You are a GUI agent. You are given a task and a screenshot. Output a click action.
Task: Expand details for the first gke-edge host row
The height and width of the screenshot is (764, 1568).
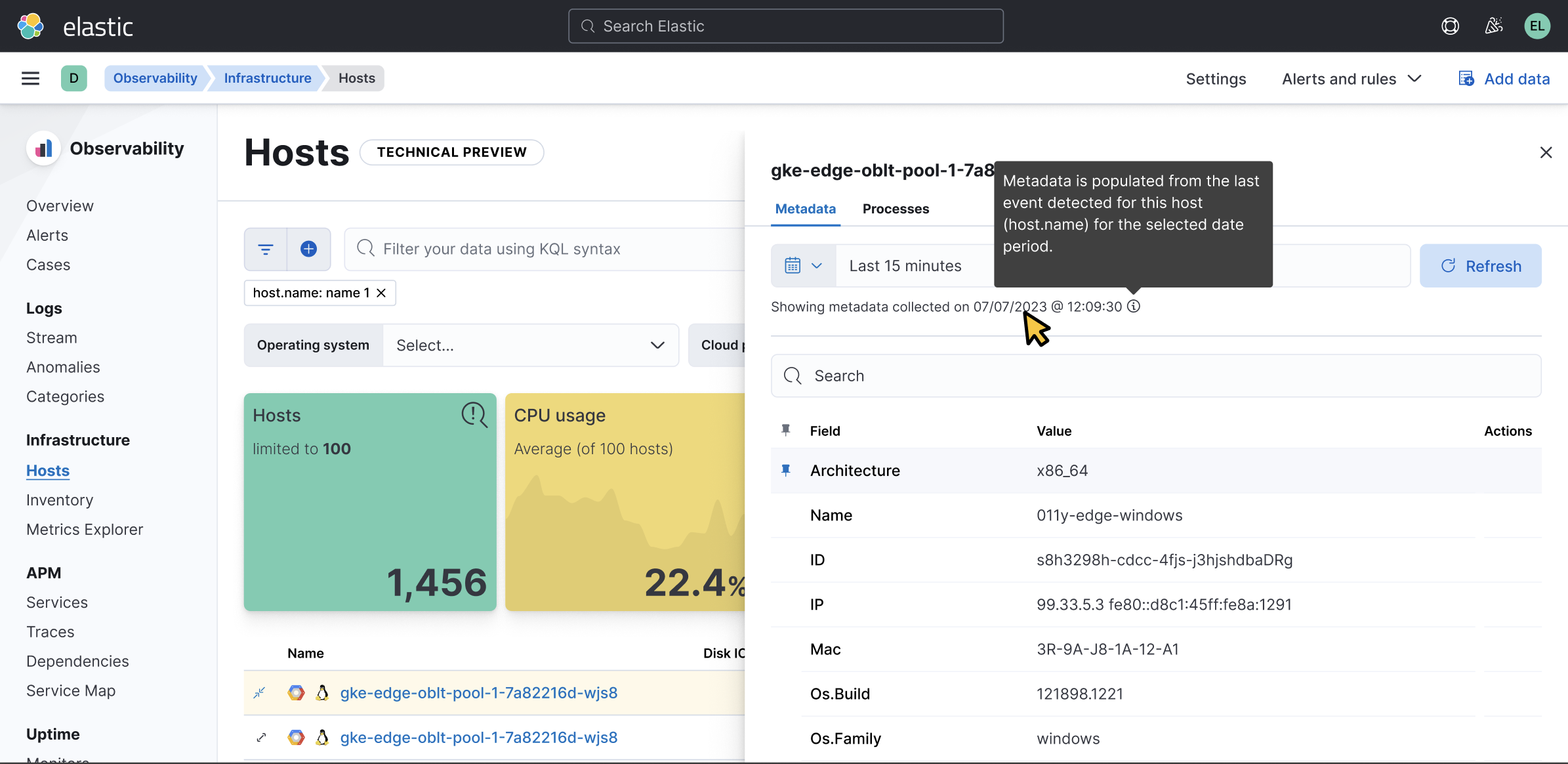[x=260, y=692]
